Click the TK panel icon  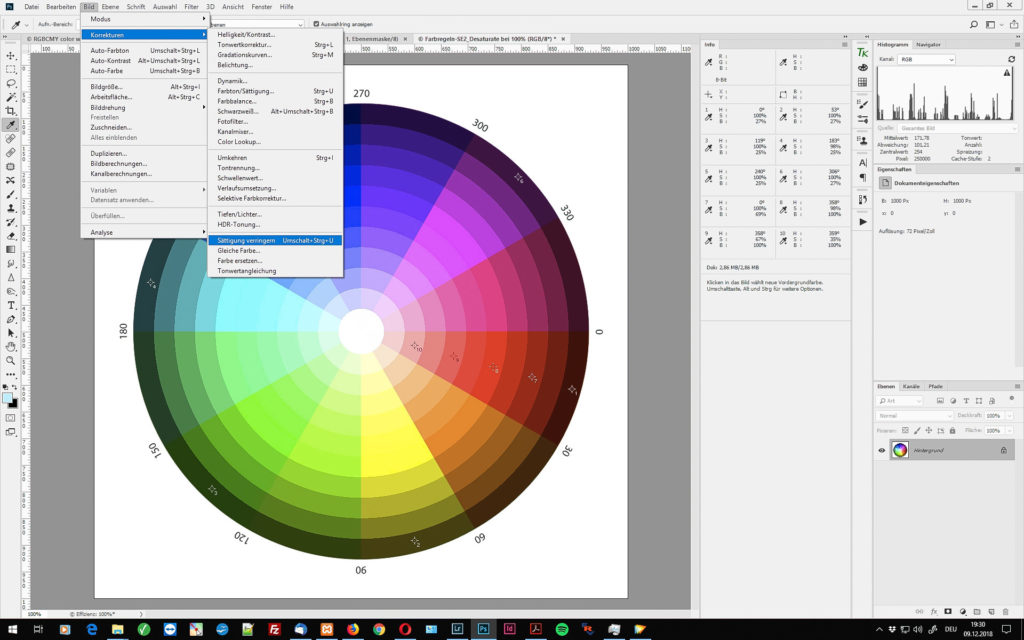click(863, 52)
